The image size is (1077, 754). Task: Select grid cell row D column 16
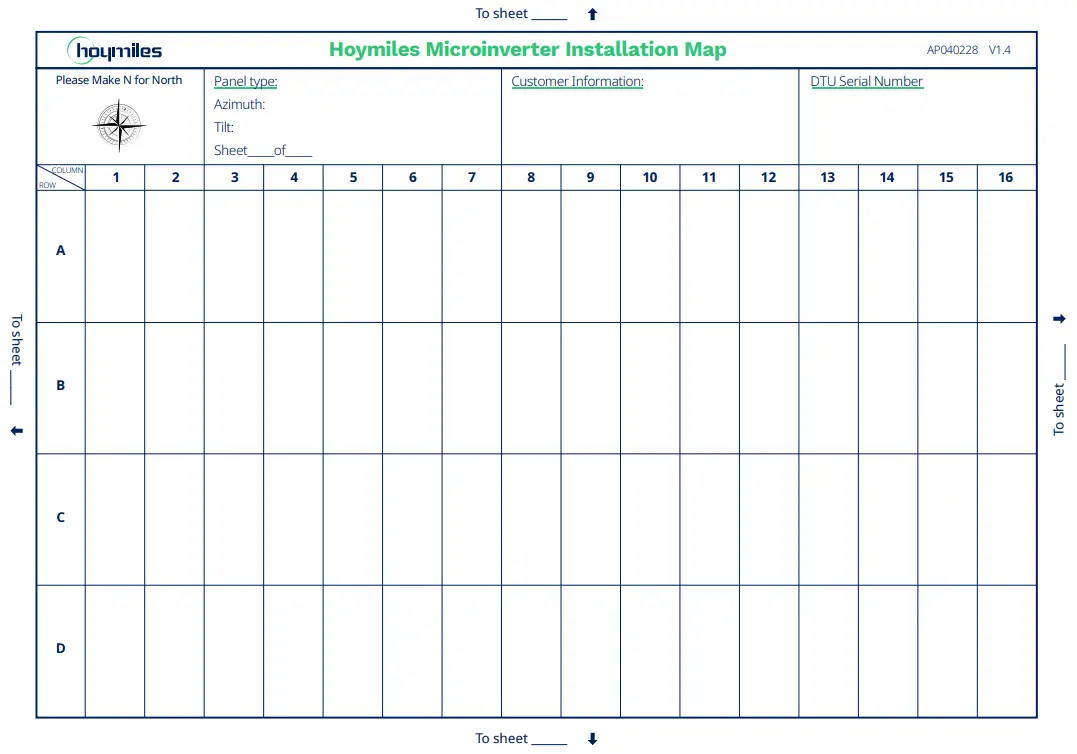coord(1007,652)
